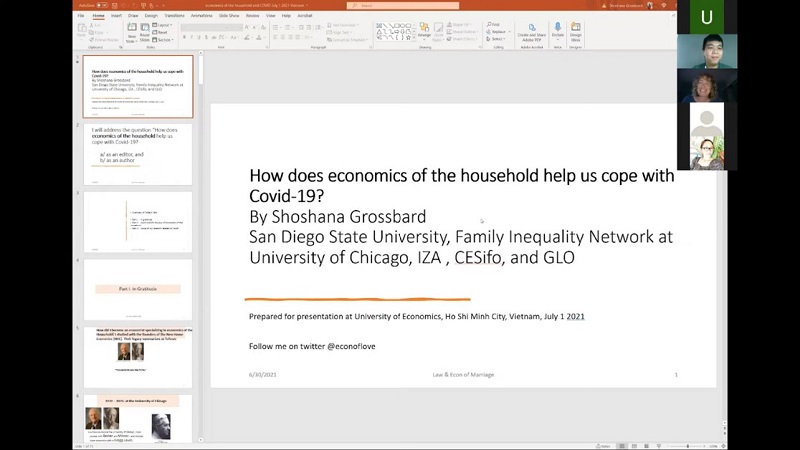Switch to the Draw ribbon tab
800x450 pixels.
133,16
